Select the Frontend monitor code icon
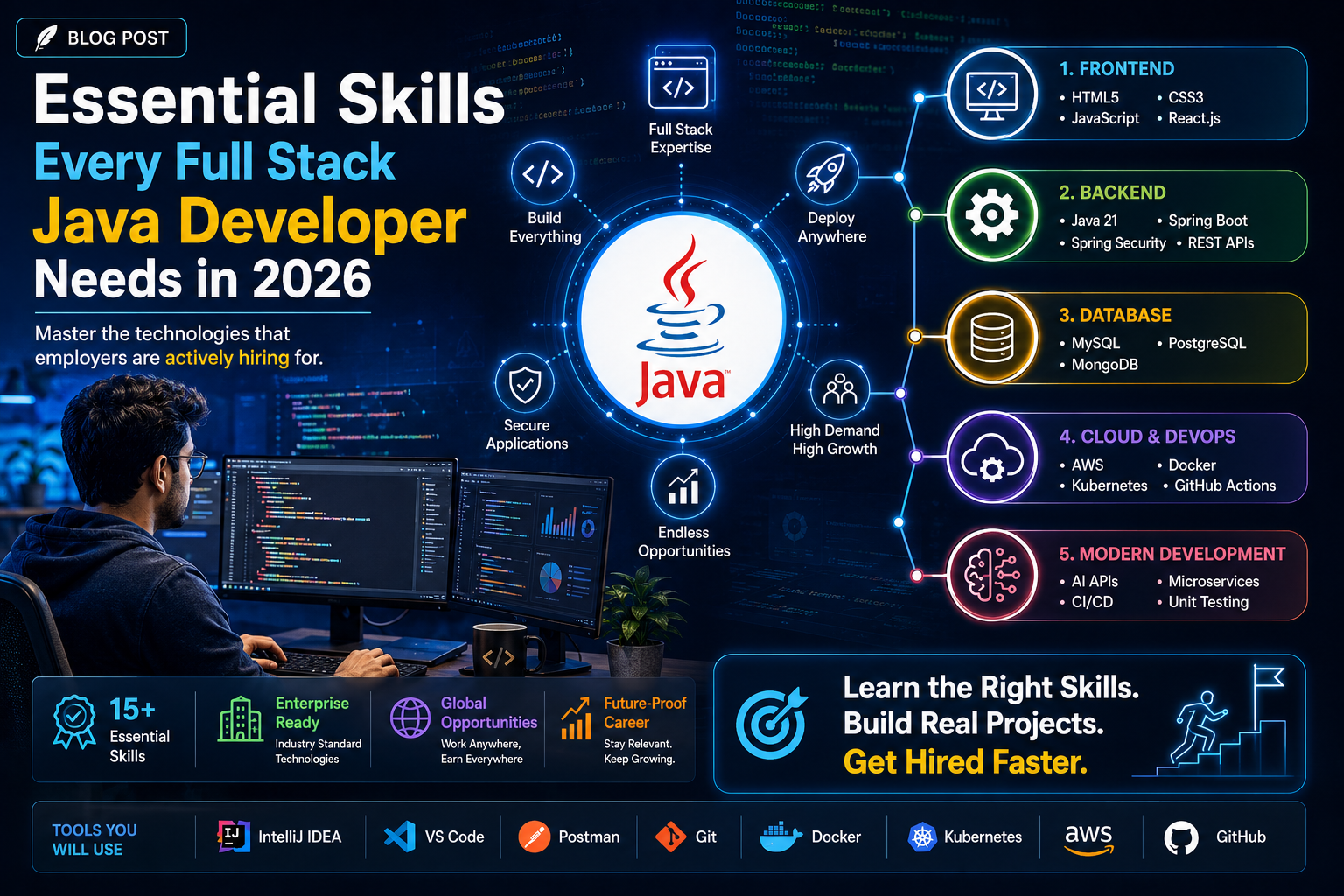1344x896 pixels. [x=991, y=94]
